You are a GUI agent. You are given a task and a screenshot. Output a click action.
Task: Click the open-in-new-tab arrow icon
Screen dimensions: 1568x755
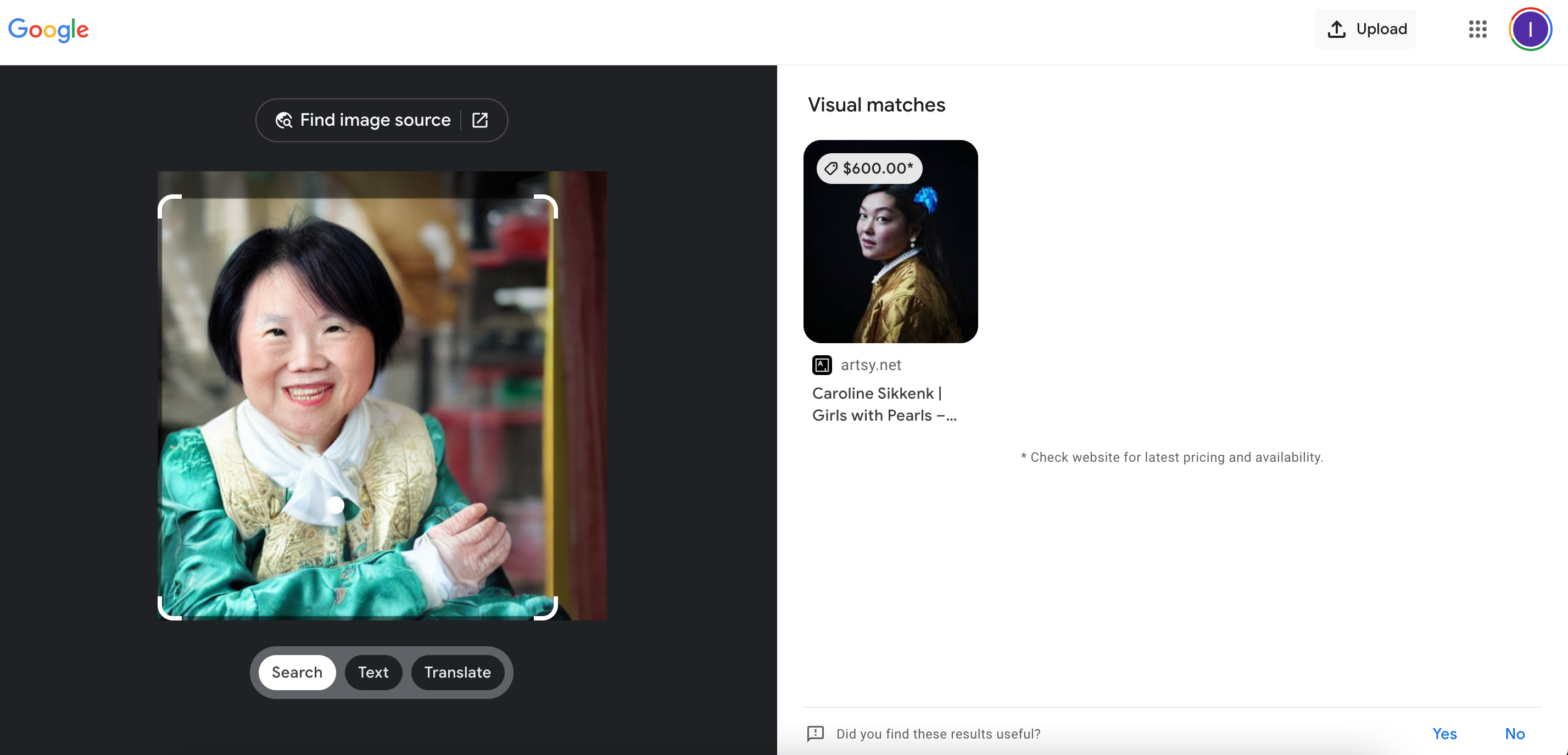click(479, 120)
